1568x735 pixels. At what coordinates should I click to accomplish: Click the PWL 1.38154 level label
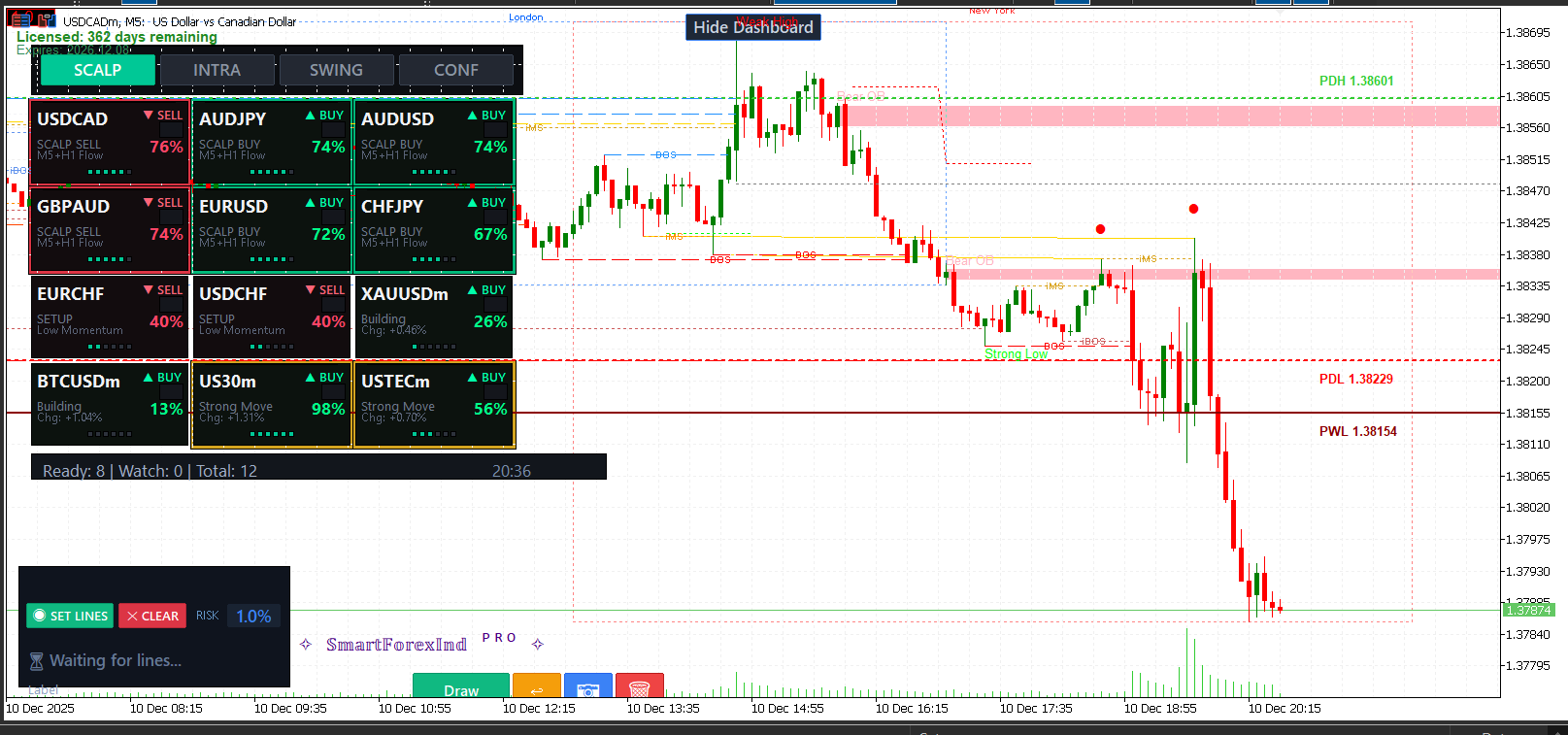coord(1357,431)
